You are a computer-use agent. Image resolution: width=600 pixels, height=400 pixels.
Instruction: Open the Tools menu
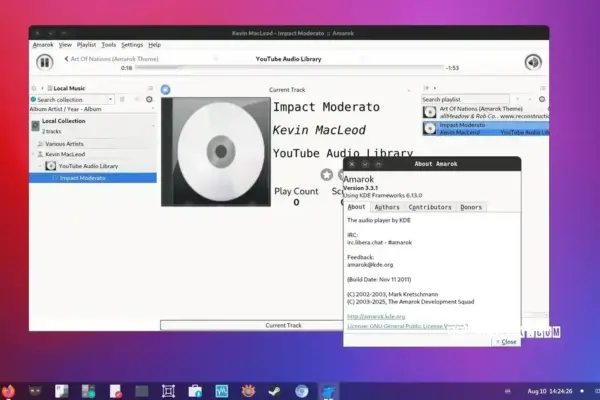pos(109,45)
